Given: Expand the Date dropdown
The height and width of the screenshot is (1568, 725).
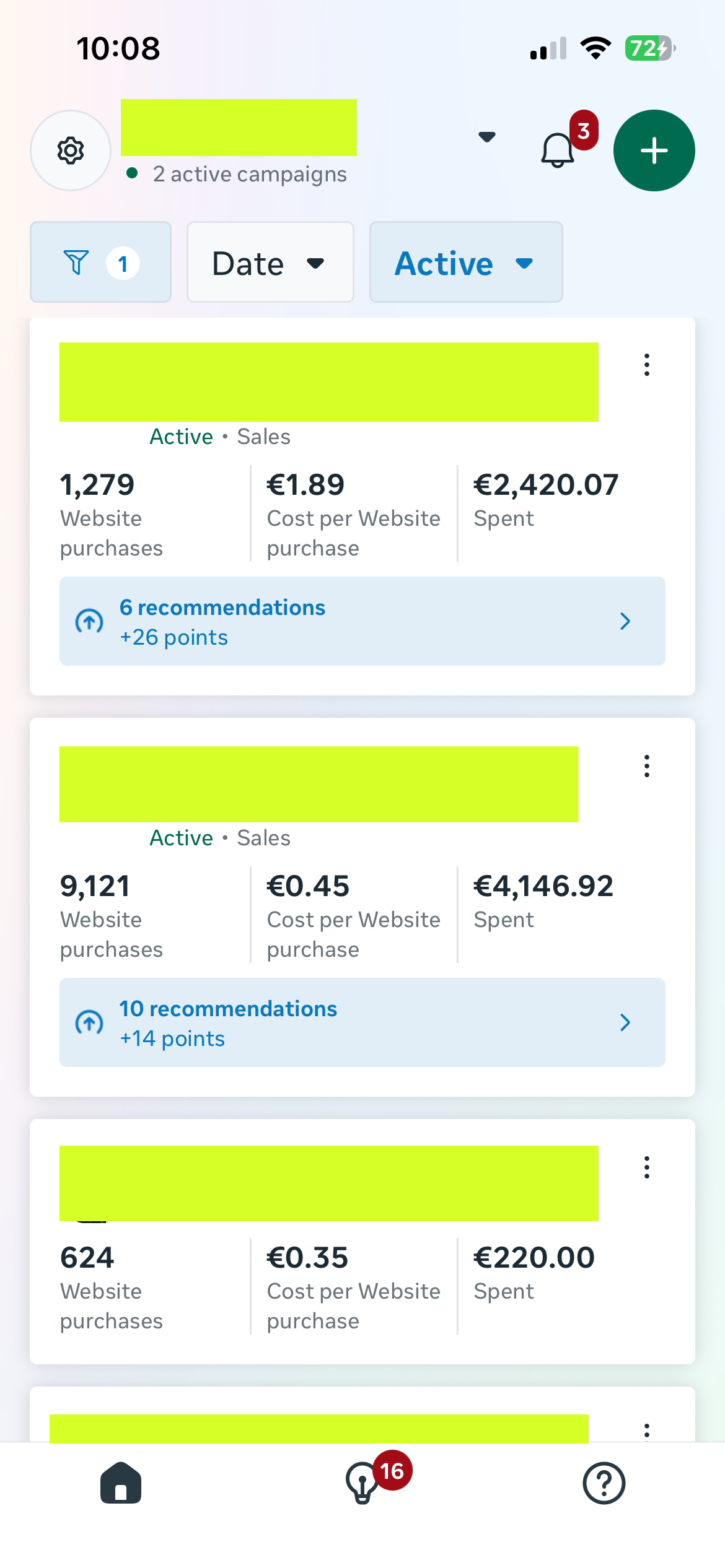Looking at the screenshot, I should pos(270,263).
